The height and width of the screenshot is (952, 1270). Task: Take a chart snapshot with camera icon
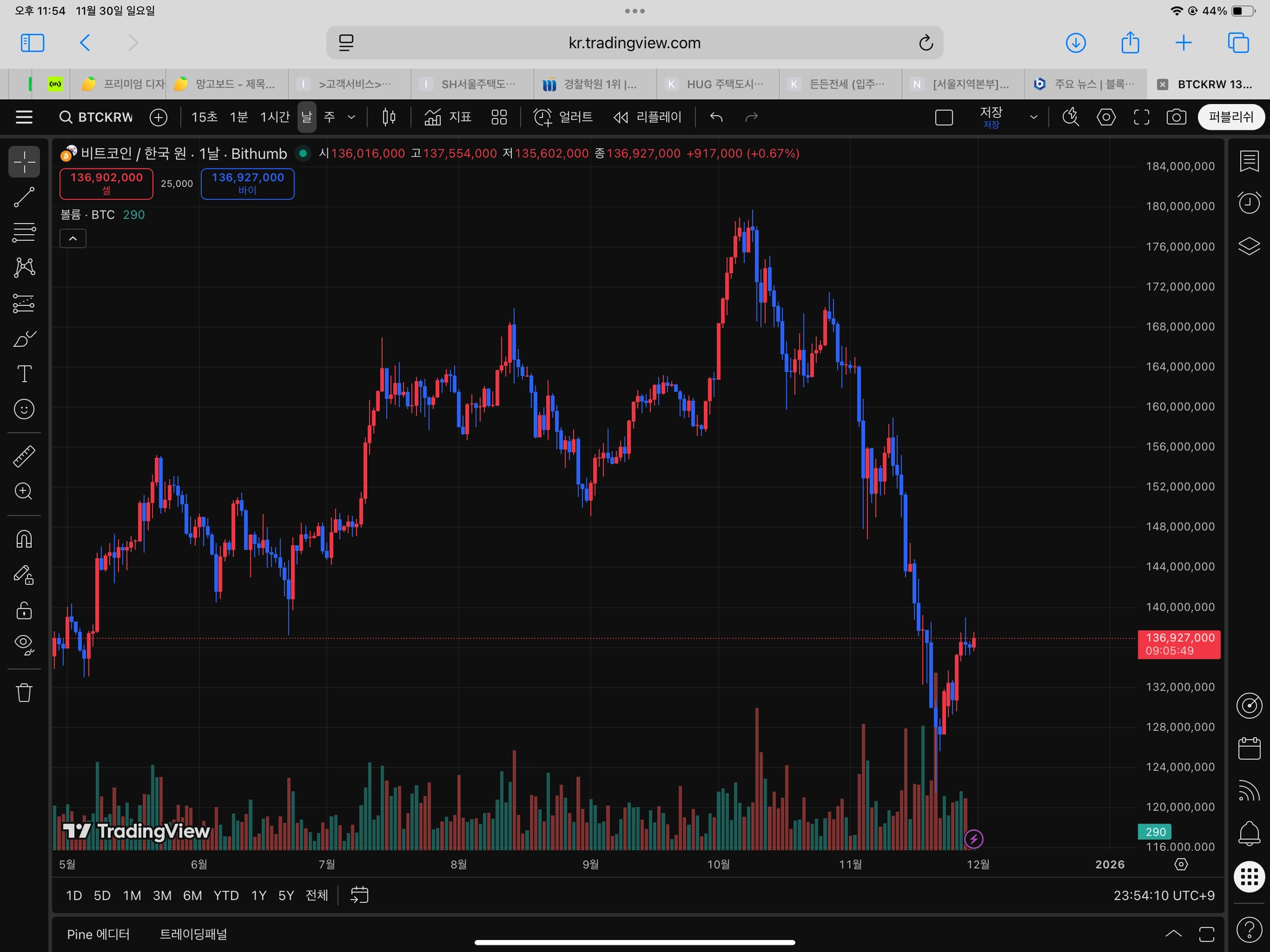pyautogui.click(x=1176, y=117)
